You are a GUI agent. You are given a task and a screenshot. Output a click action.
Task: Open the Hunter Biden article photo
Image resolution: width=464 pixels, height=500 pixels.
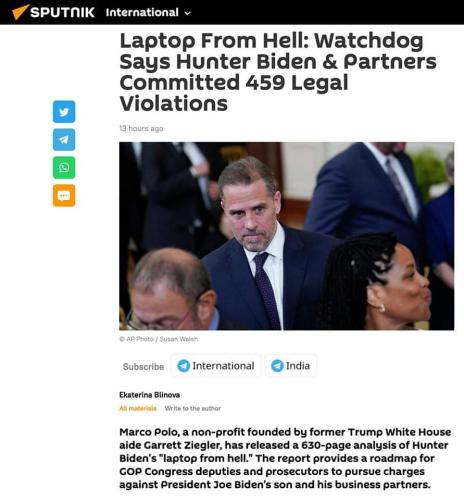(287, 236)
